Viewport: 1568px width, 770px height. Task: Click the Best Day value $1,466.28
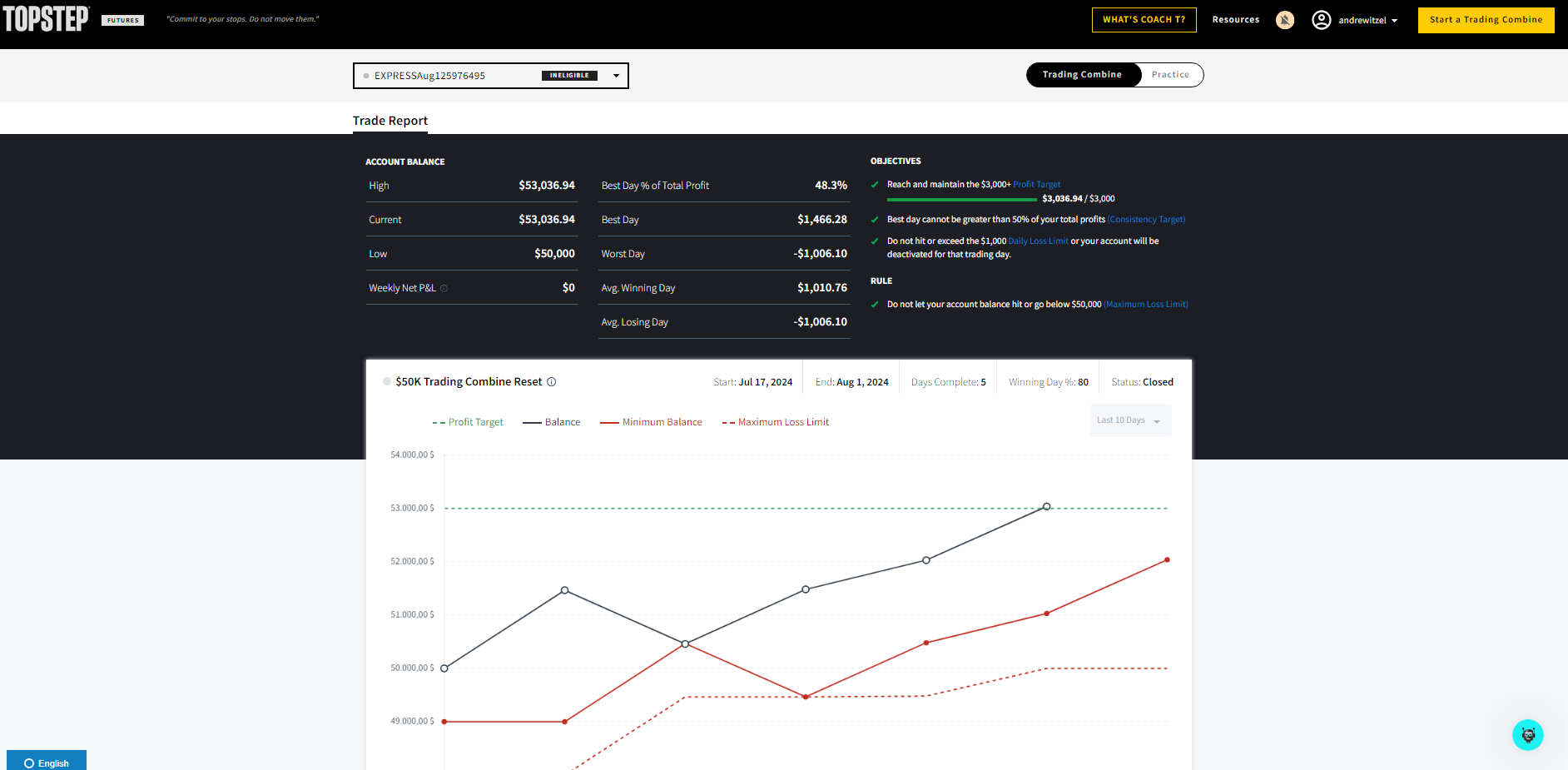pos(822,220)
